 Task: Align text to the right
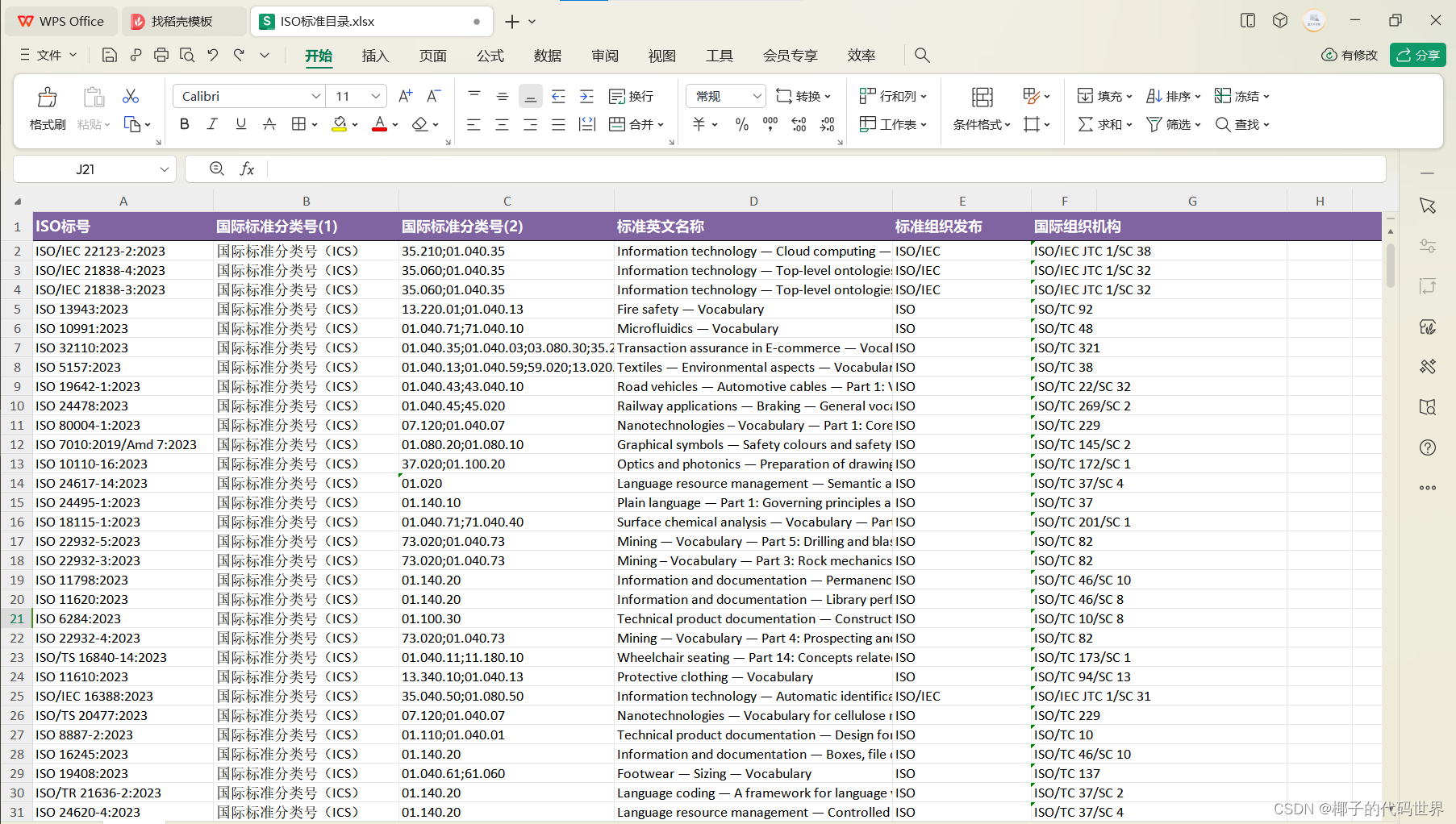pos(530,124)
